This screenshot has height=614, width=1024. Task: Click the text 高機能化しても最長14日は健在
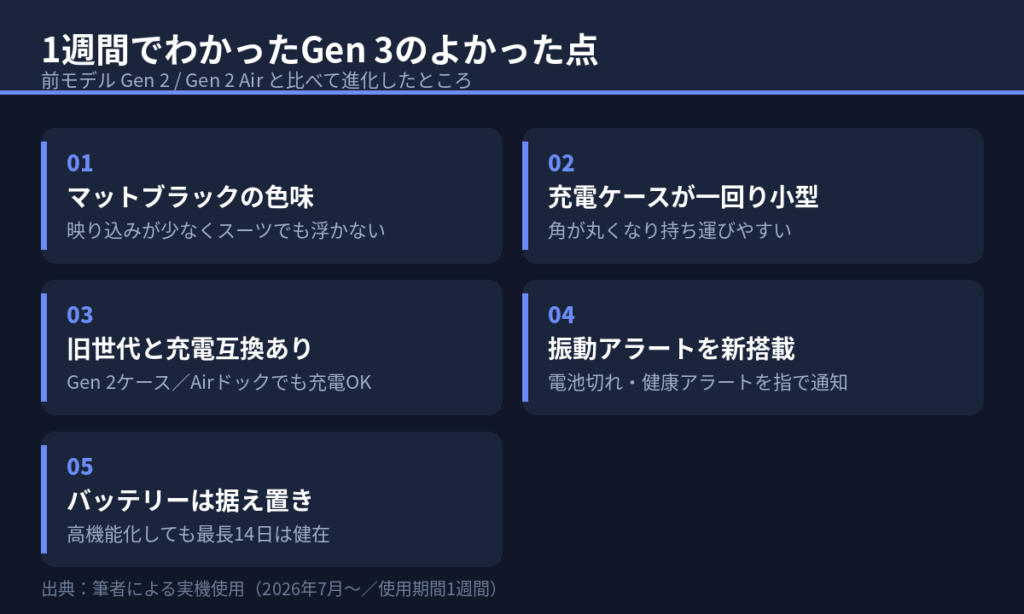(x=198, y=534)
